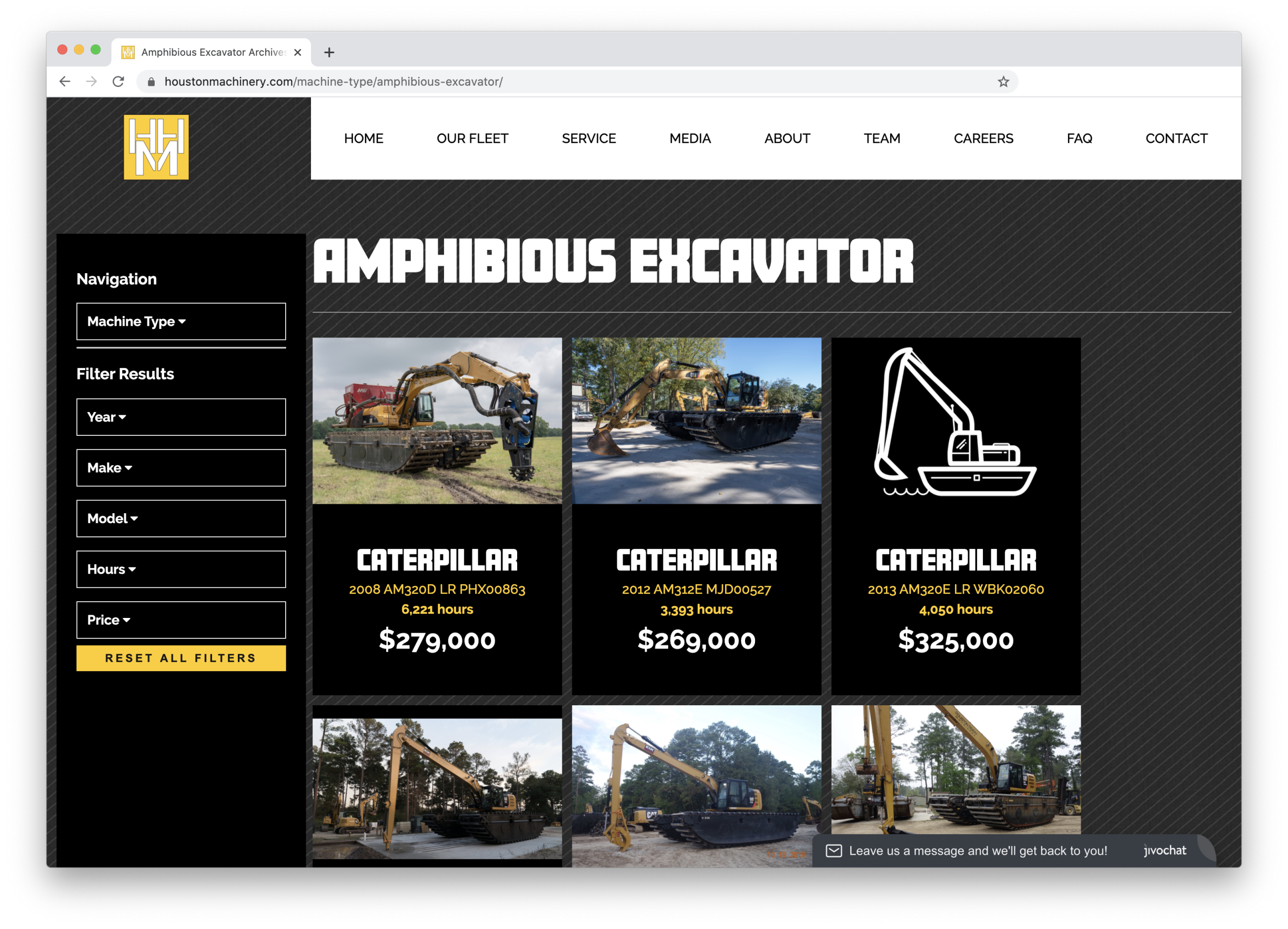1288x929 pixels.
Task: Open the Year filter dropdown
Action: (180, 417)
